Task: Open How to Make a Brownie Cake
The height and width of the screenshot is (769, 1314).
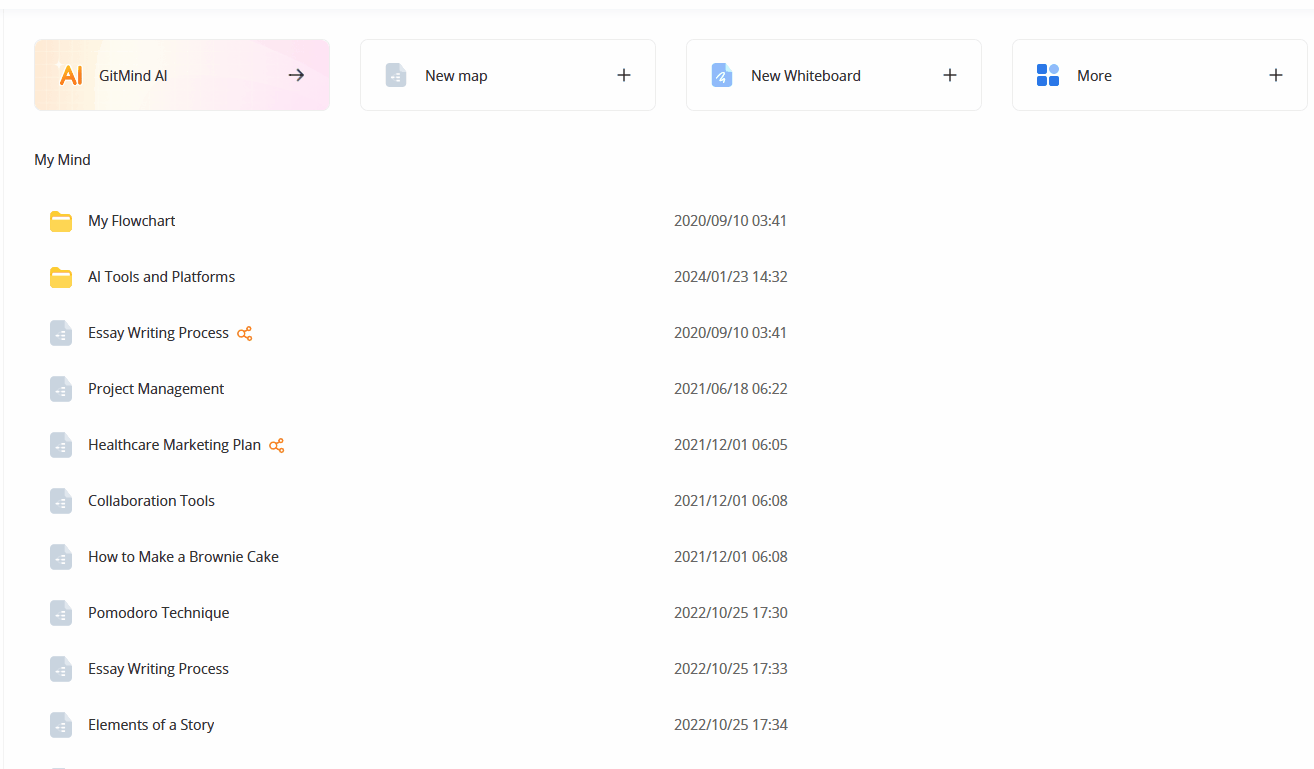Action: (183, 557)
